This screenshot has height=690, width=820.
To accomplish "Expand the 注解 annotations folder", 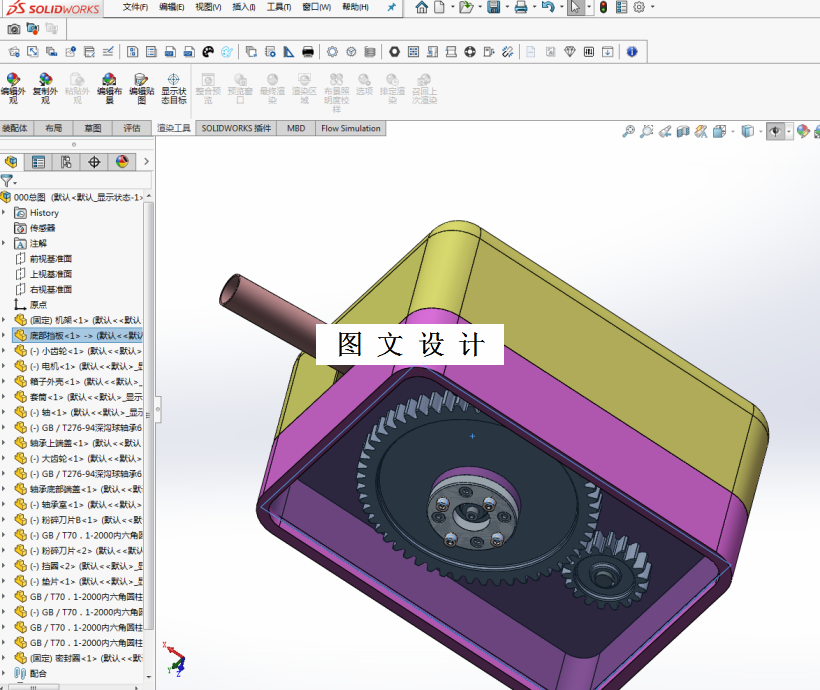I will pos(4,243).
